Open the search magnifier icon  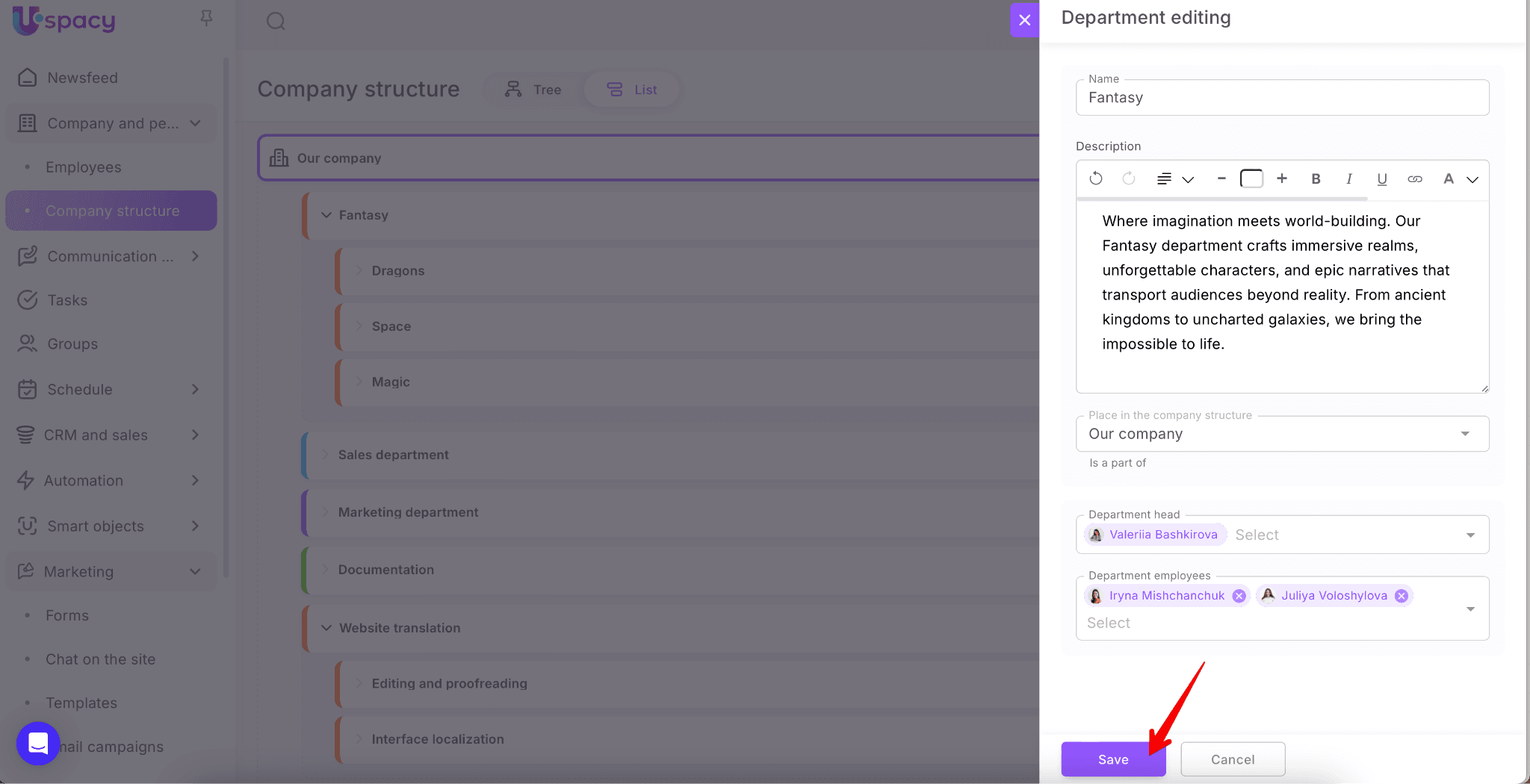point(276,21)
